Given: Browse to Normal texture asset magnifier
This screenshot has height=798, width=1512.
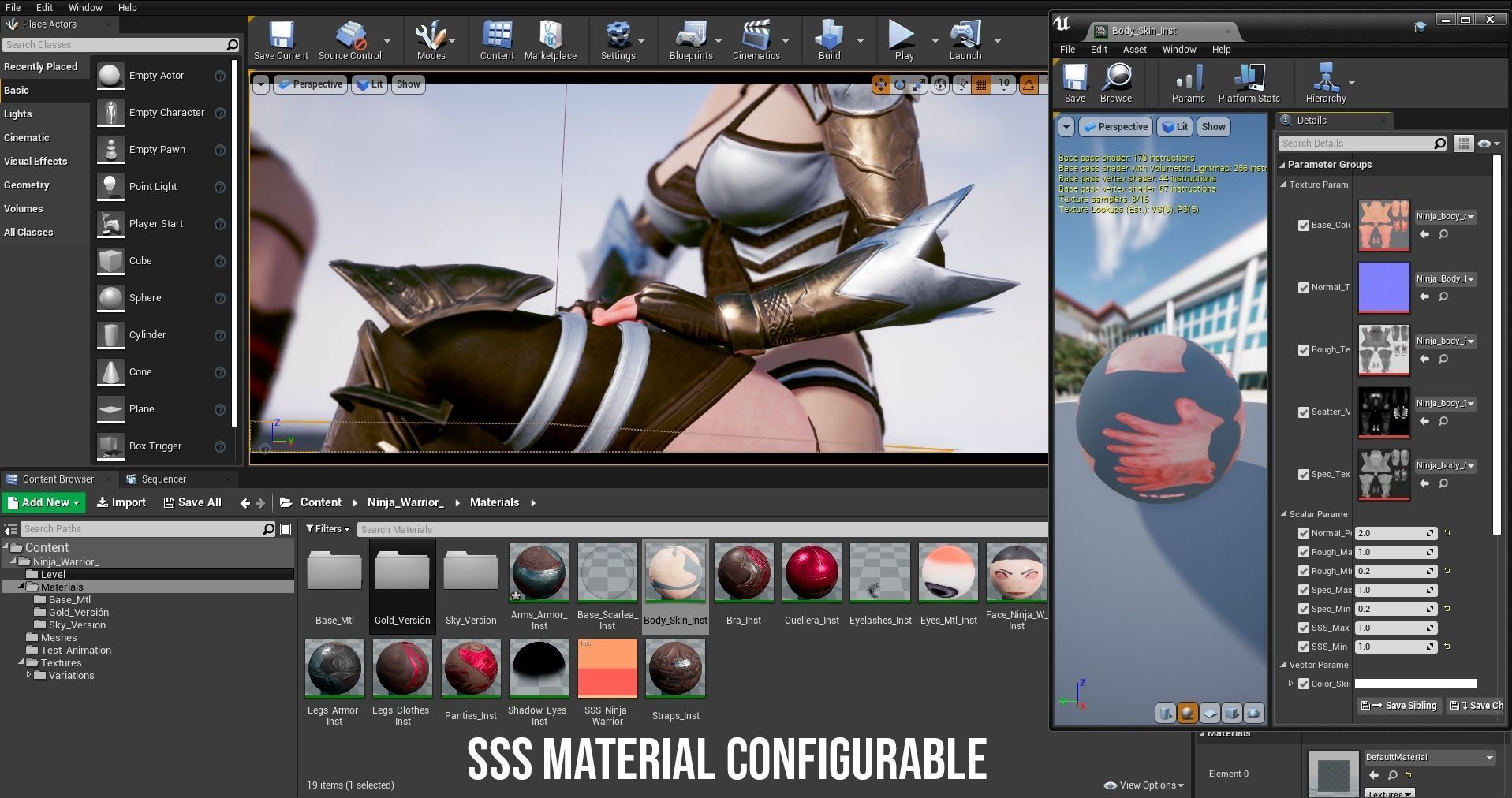Looking at the screenshot, I should (x=1443, y=296).
